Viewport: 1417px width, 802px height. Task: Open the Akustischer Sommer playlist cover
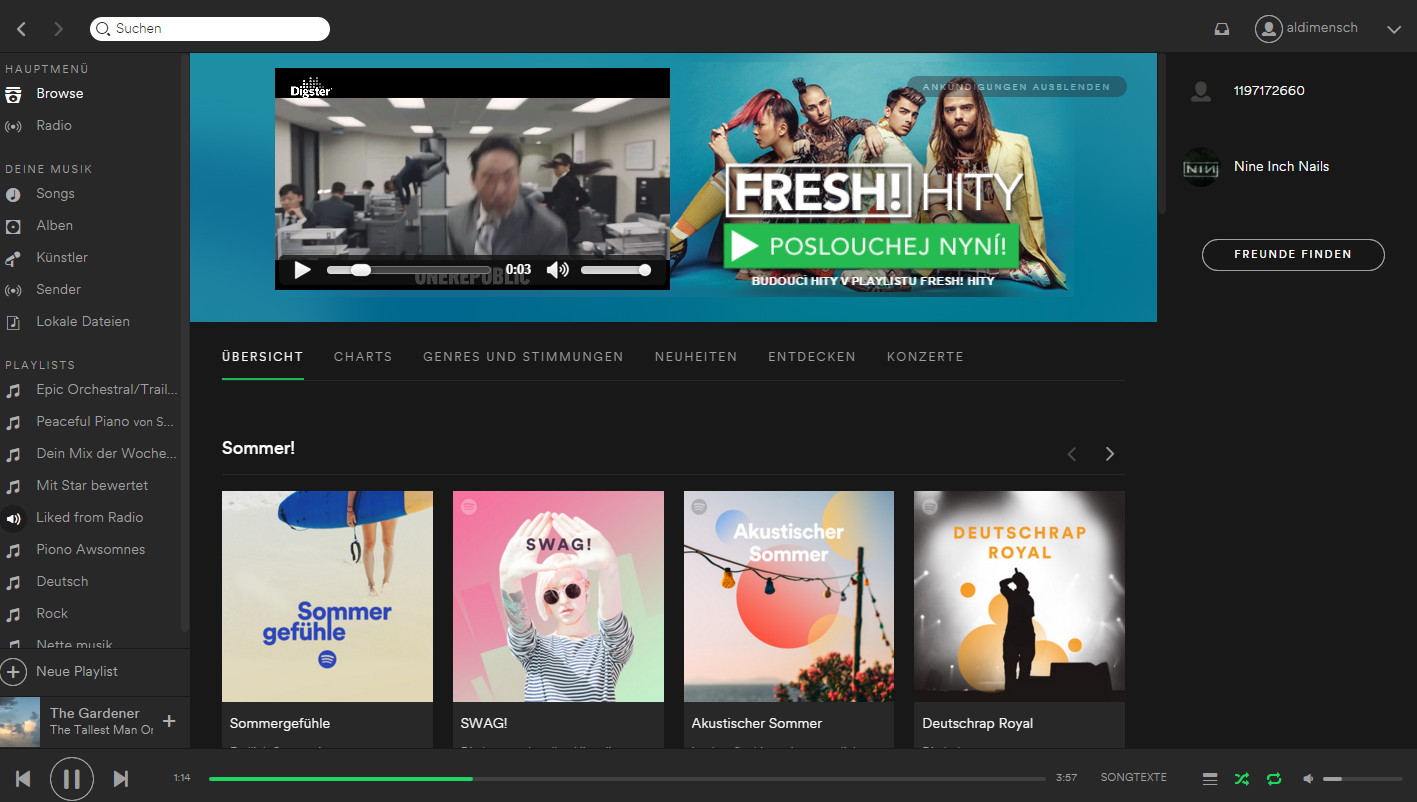tap(789, 596)
